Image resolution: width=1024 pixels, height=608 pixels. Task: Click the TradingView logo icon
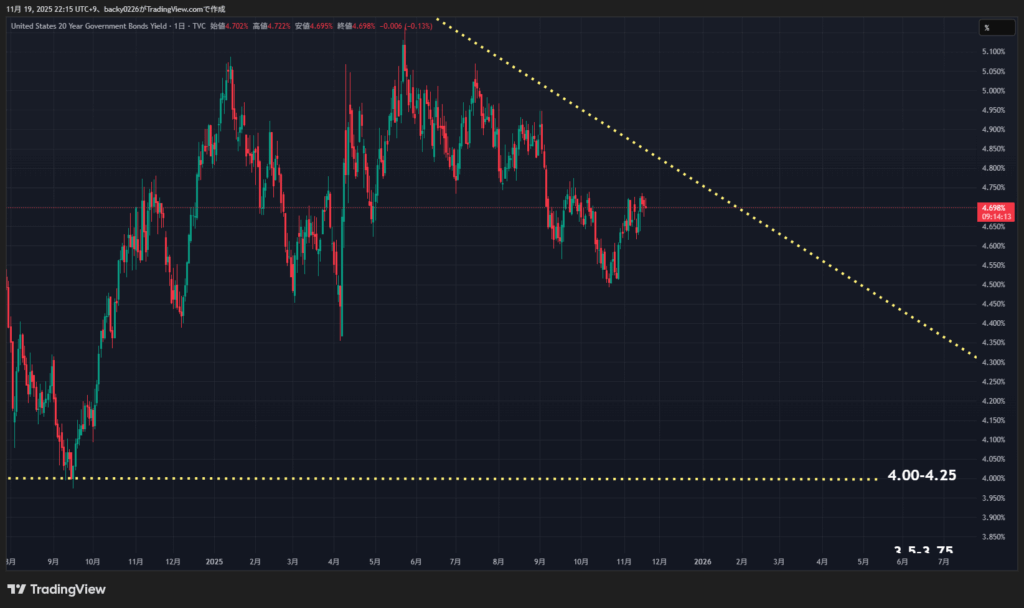(x=17, y=589)
